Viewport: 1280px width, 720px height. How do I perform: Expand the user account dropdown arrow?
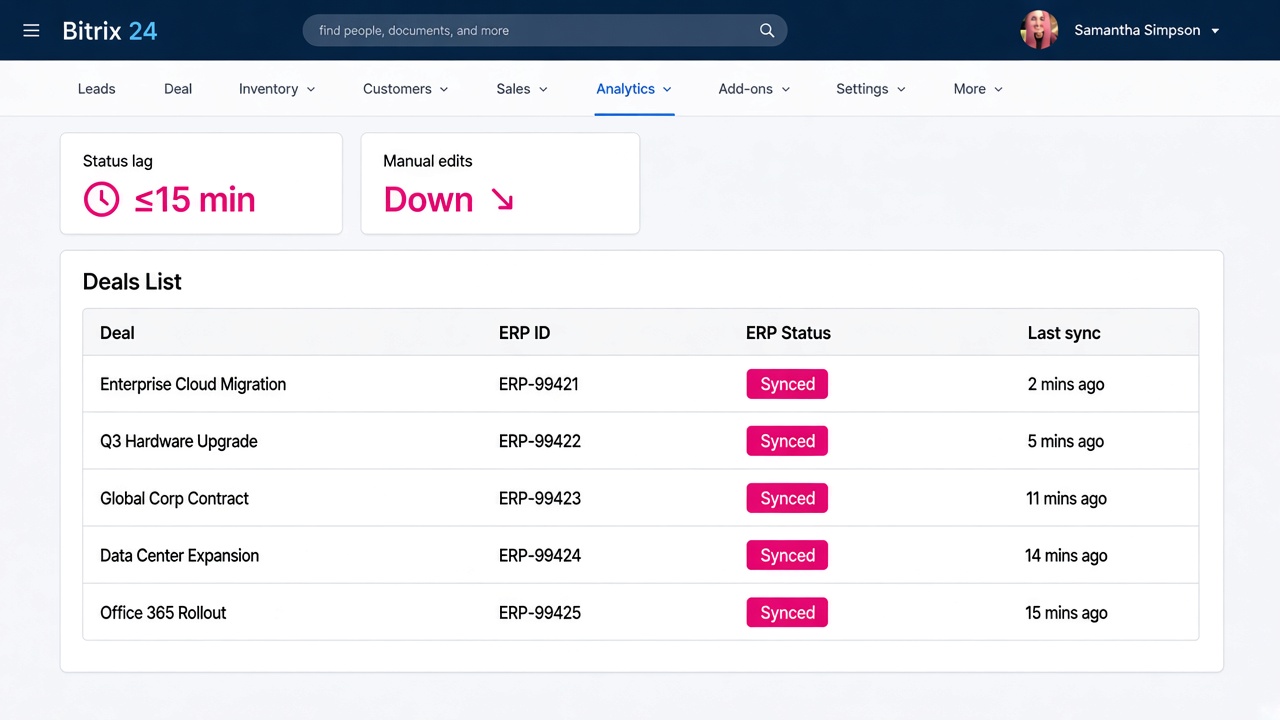click(1215, 31)
